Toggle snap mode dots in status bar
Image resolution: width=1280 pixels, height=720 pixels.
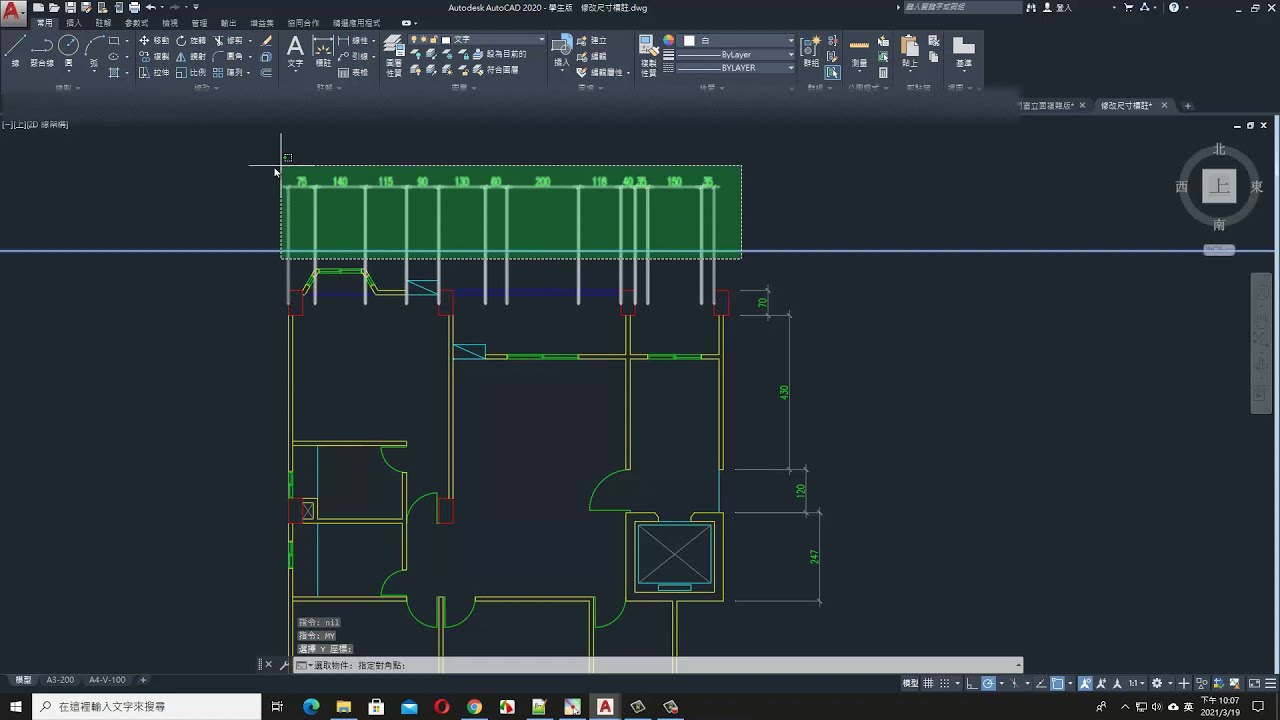point(945,683)
